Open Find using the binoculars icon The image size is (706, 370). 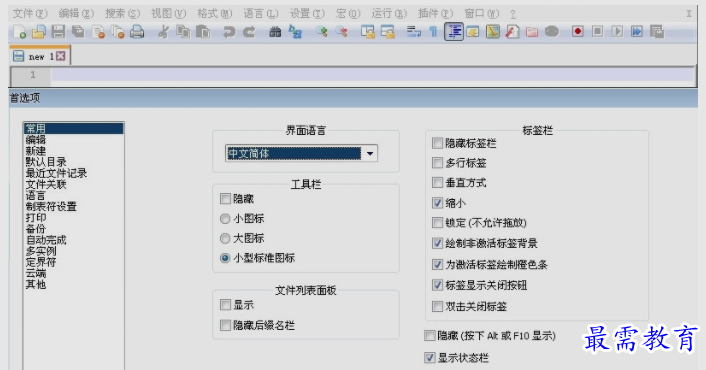pos(275,32)
